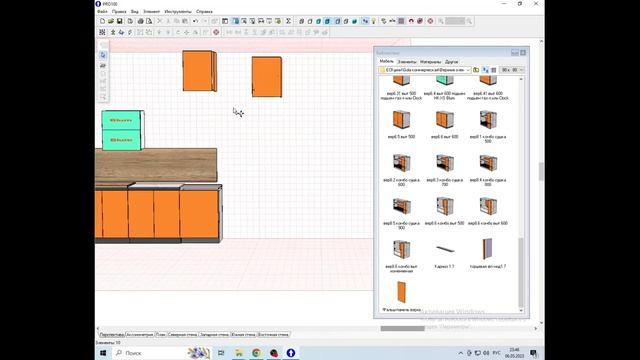Image resolution: width=640 pixels, height=360 pixels.
Task: Switch to the Мебель library tab
Action: [387, 62]
